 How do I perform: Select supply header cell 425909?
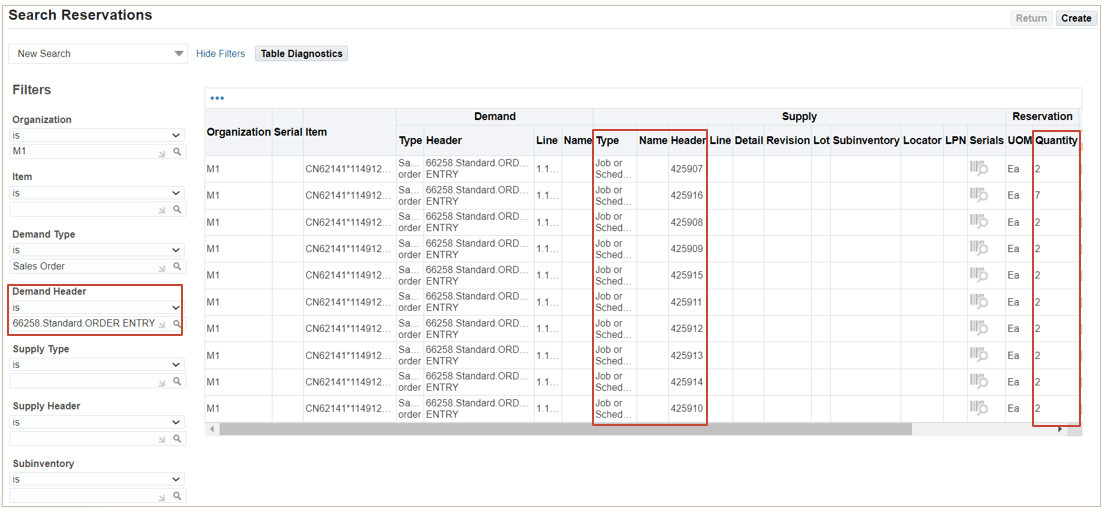[x=687, y=249]
